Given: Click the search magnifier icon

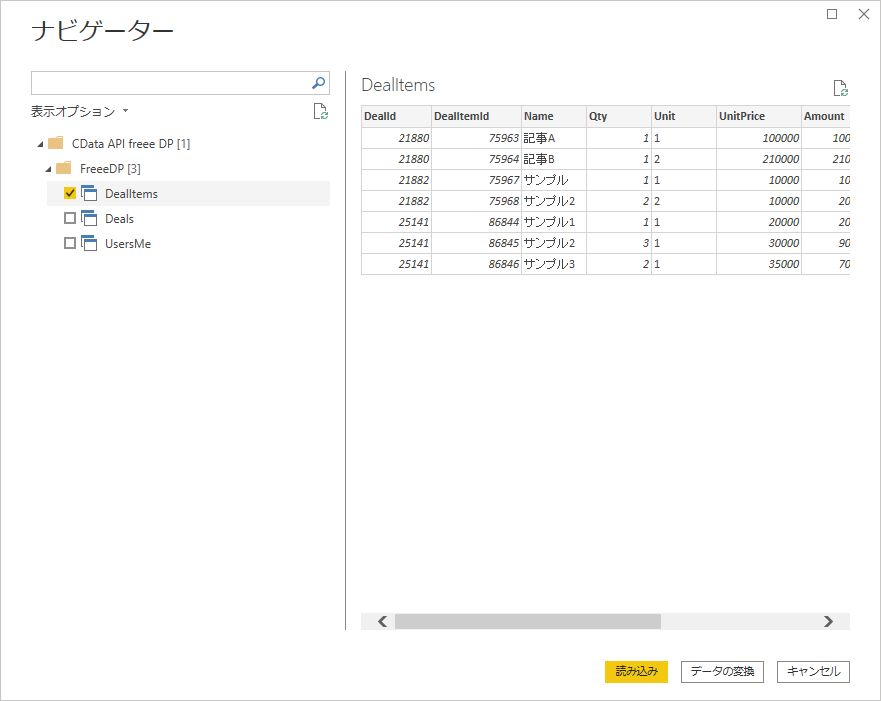Looking at the screenshot, I should [318, 83].
